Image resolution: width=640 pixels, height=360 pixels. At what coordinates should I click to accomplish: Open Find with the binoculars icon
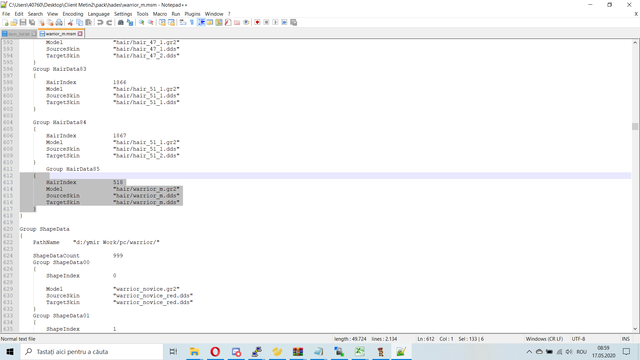121,22
